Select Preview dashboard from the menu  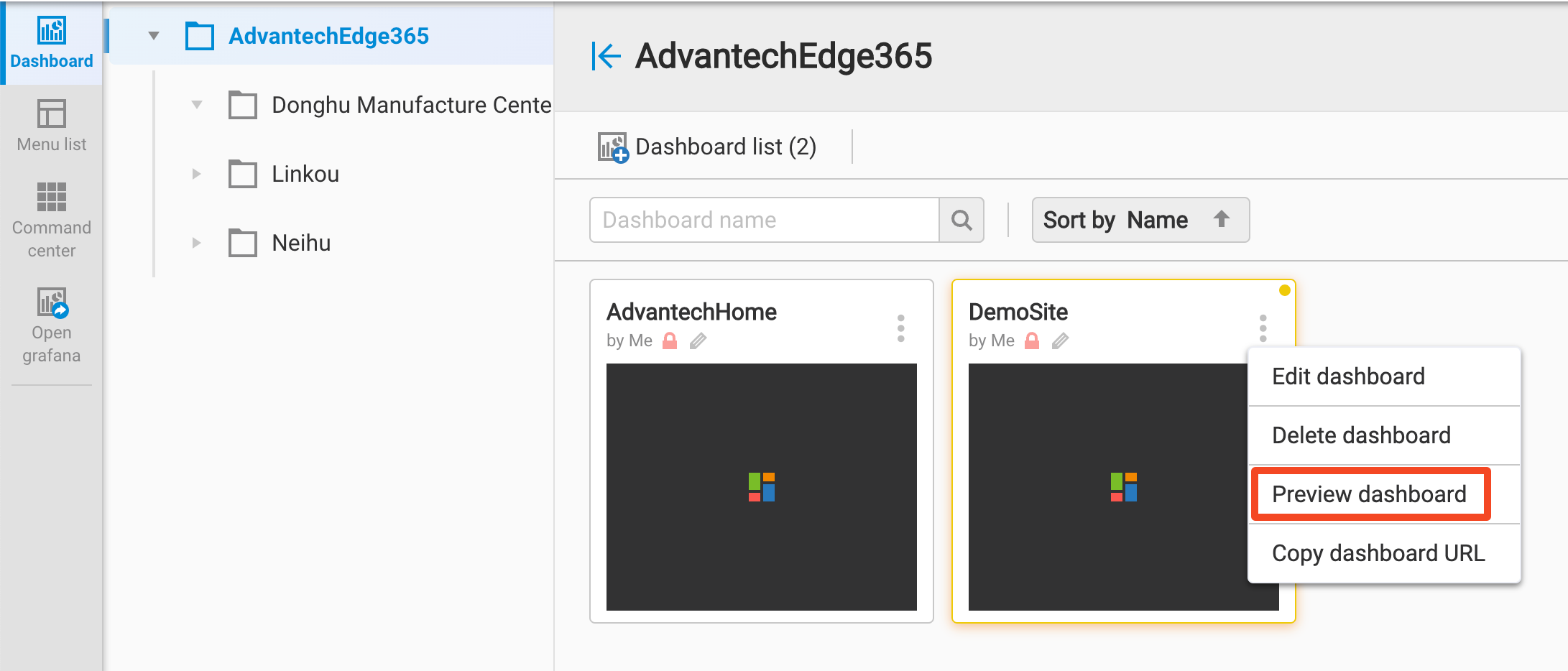pyautogui.click(x=1370, y=494)
